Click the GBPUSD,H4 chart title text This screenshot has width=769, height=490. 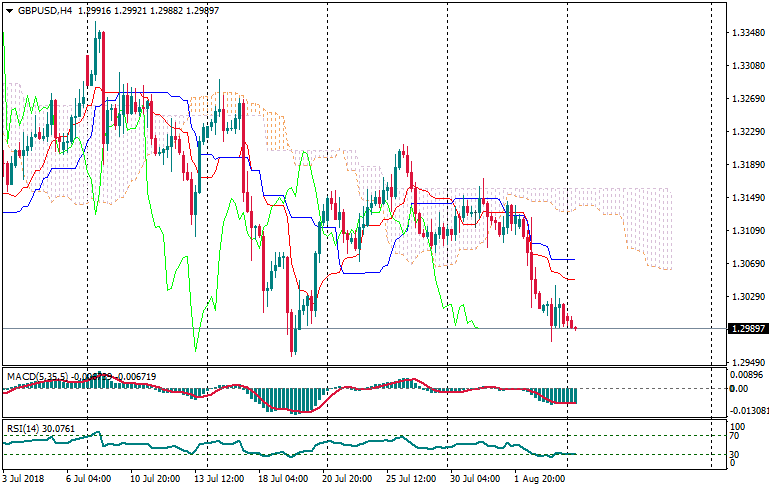click(45, 11)
